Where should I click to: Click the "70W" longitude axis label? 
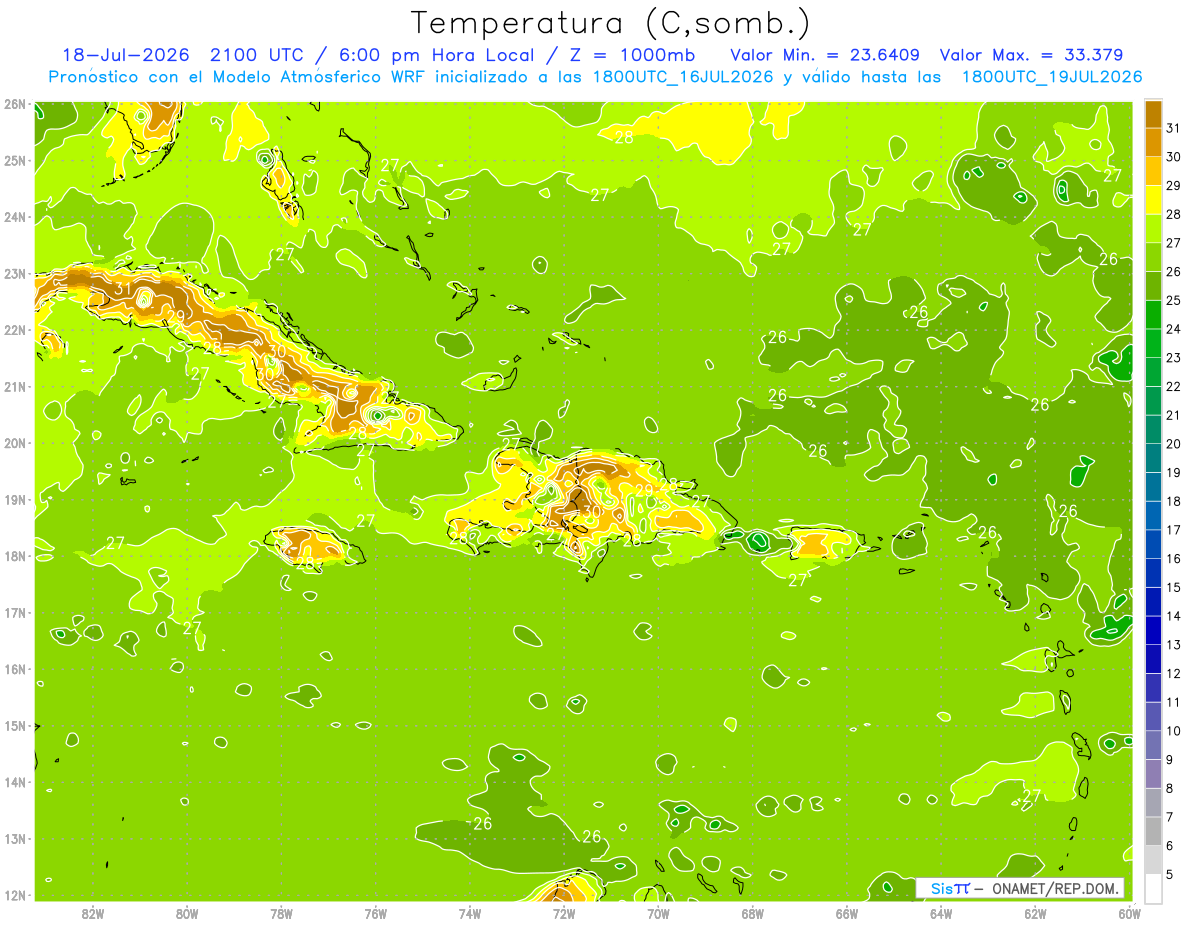658,913
